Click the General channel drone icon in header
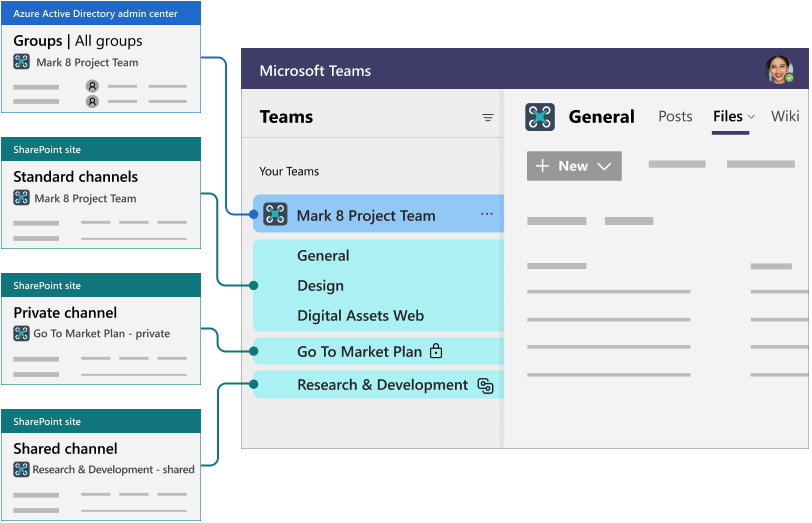The image size is (812, 523). click(540, 117)
